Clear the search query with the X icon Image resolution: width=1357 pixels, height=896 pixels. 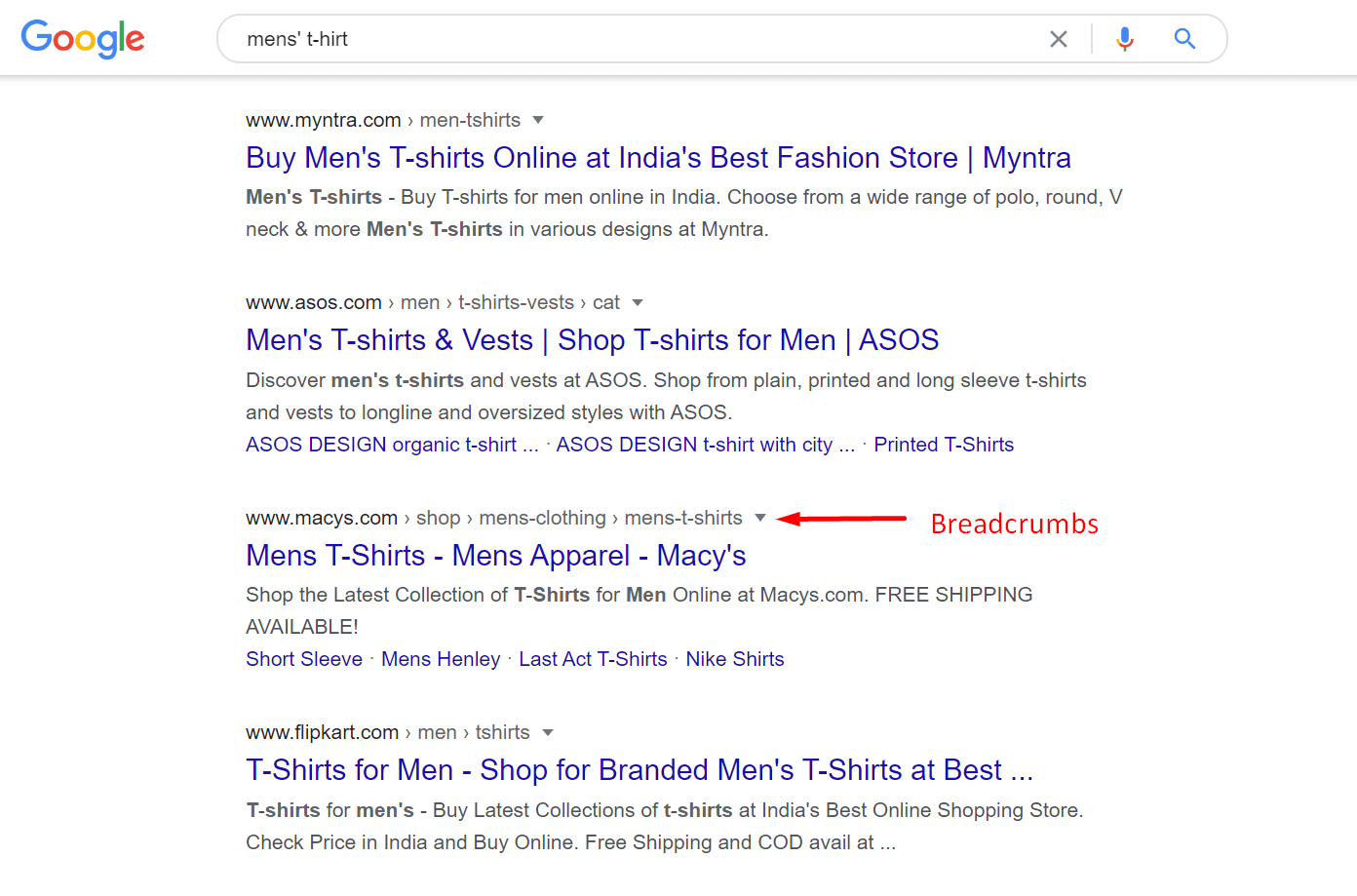1059,39
